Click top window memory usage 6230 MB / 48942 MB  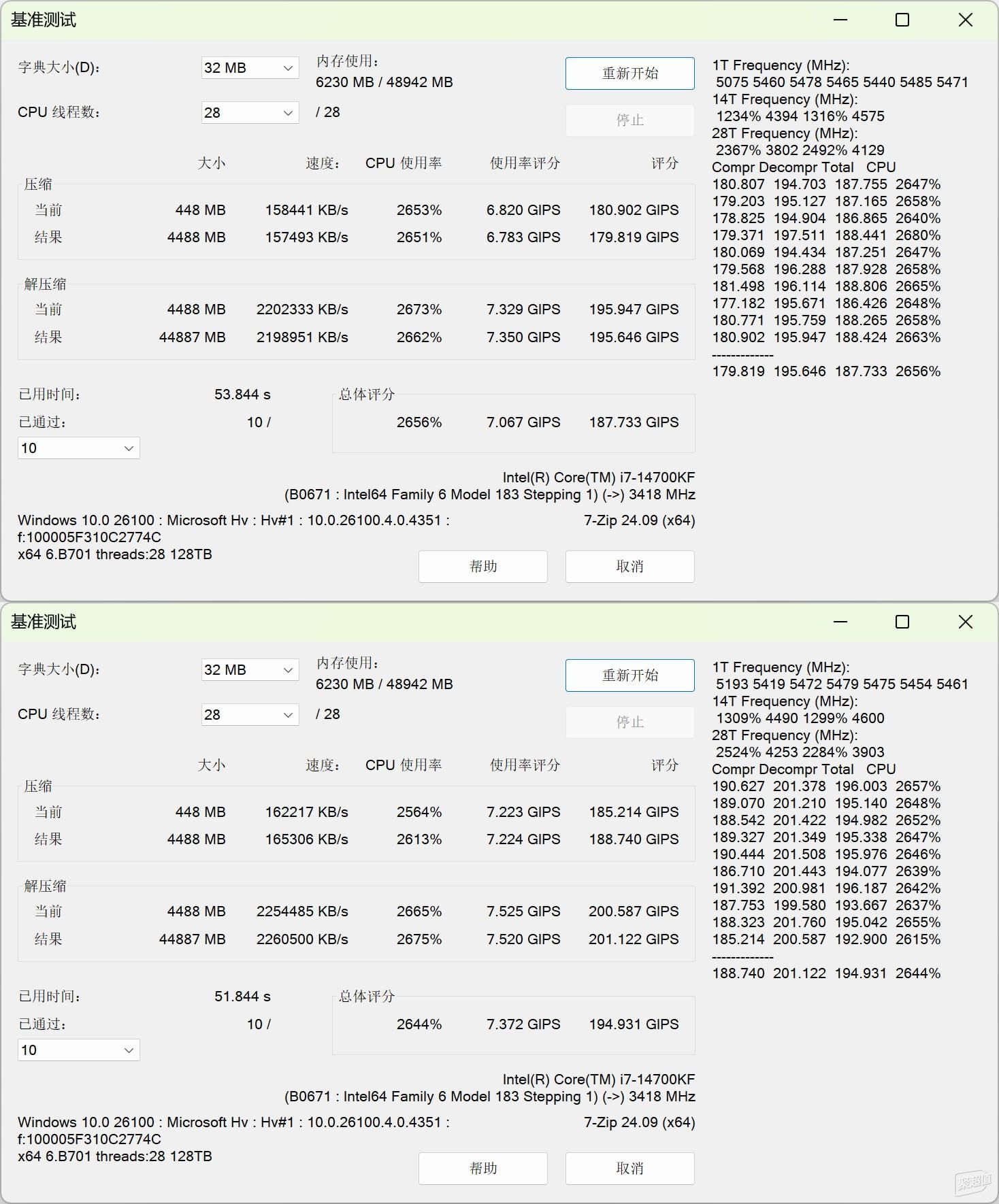point(384,82)
